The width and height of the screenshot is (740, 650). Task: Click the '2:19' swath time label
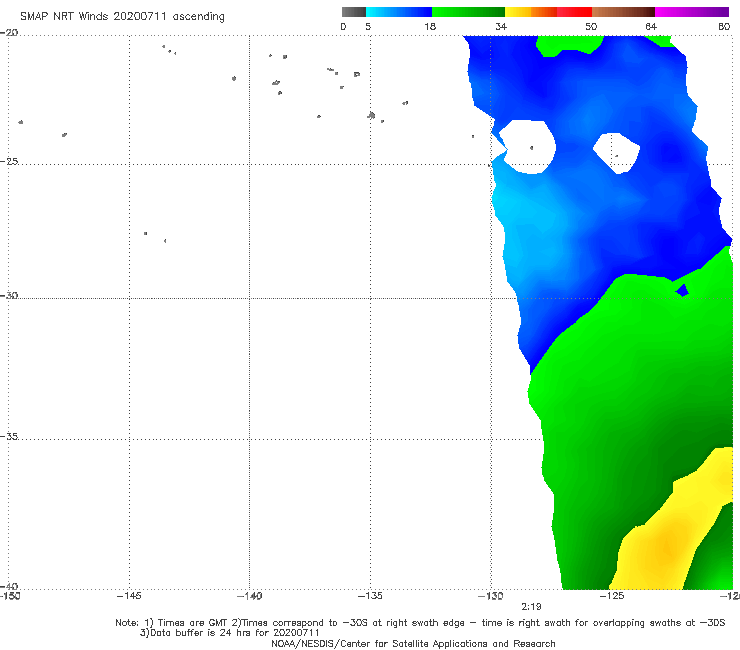531,607
